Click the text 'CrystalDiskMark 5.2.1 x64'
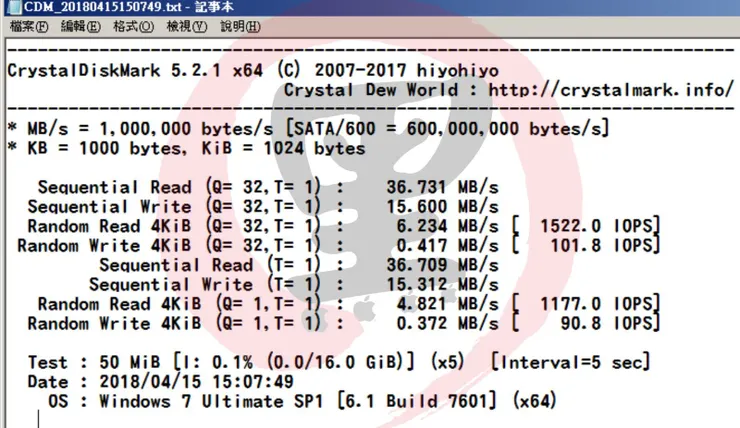 click(135, 71)
